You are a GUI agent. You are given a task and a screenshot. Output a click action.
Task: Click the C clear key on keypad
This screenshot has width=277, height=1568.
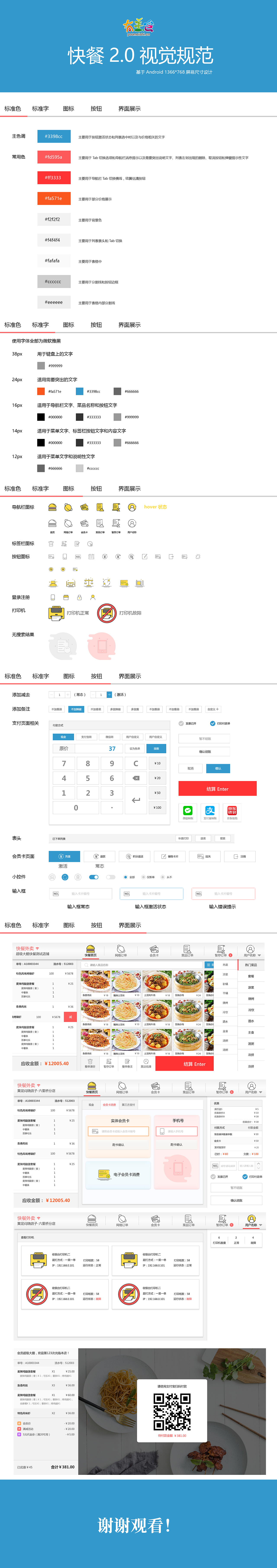pos(136,763)
